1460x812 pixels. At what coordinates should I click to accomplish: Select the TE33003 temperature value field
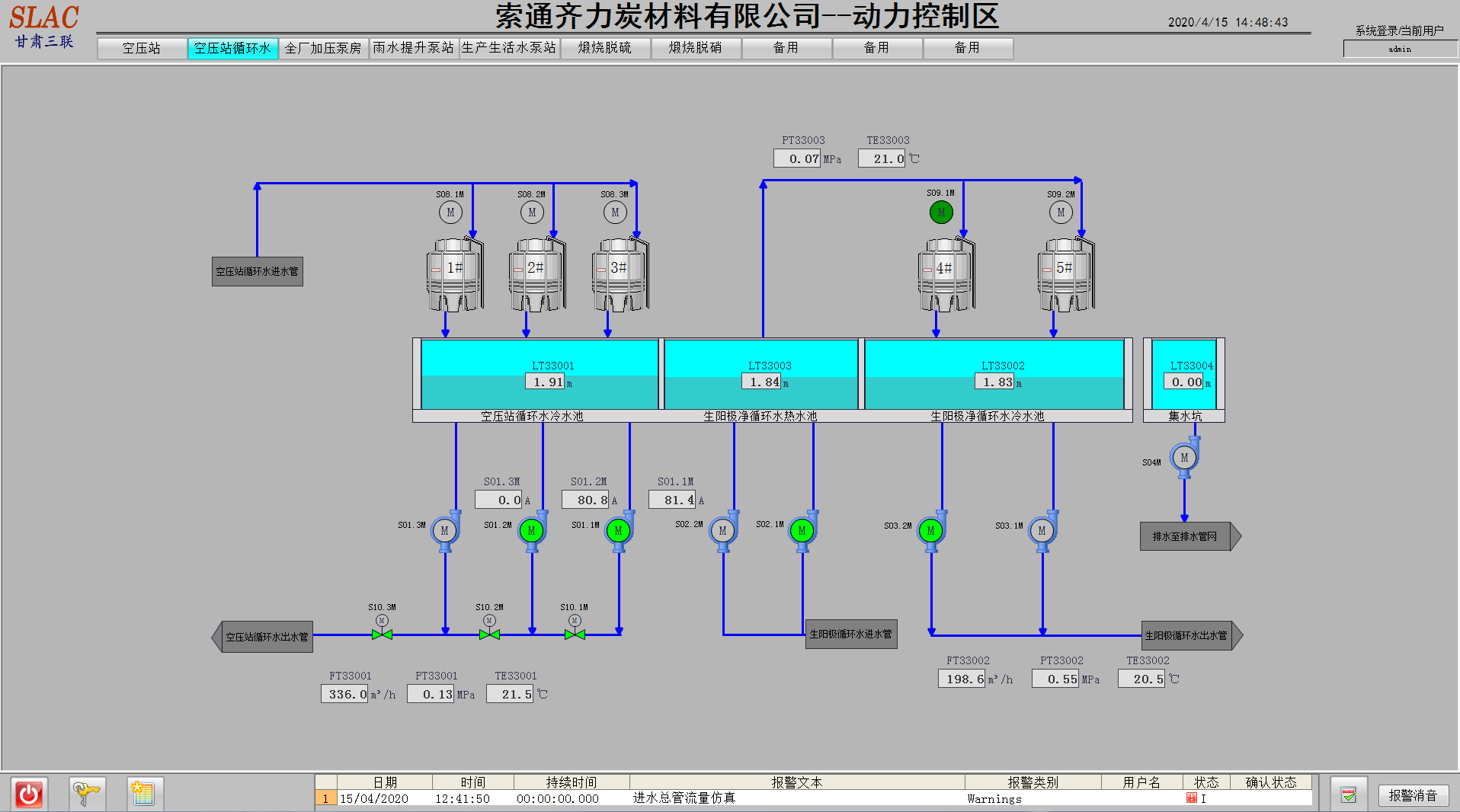point(882,158)
